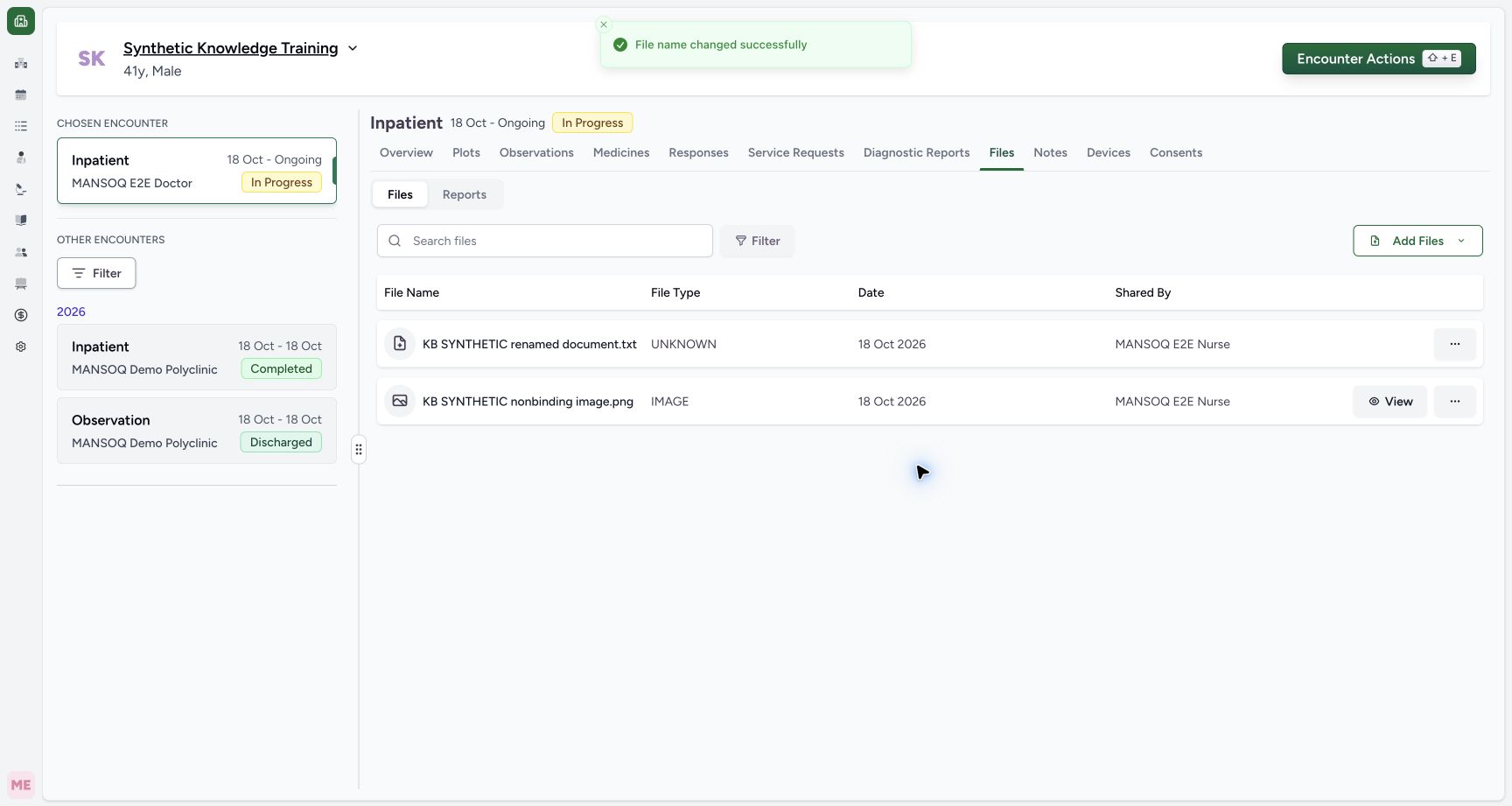Open the calendar appointments sidebar icon

pos(21,95)
